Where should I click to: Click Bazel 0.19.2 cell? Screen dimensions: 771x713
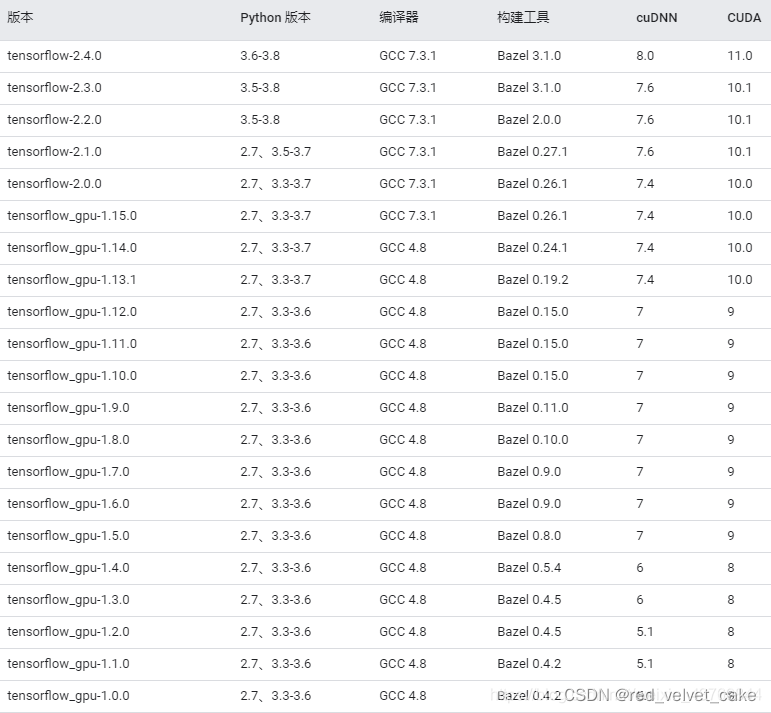(x=533, y=279)
